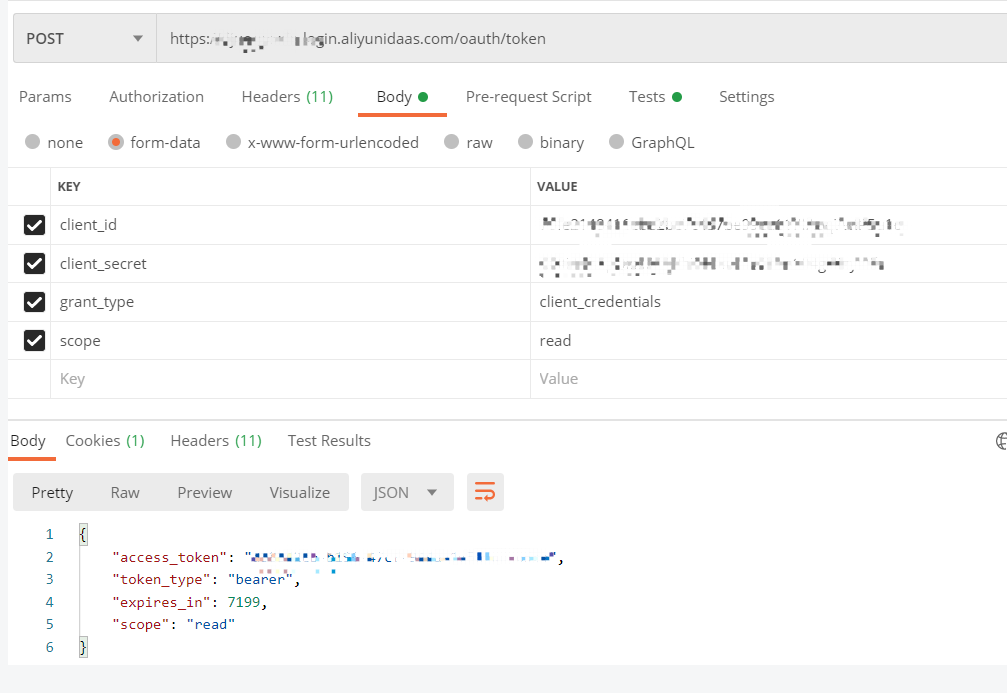Click the client_secret key cell
Image resolution: width=1007 pixels, height=693 pixels.
click(290, 263)
